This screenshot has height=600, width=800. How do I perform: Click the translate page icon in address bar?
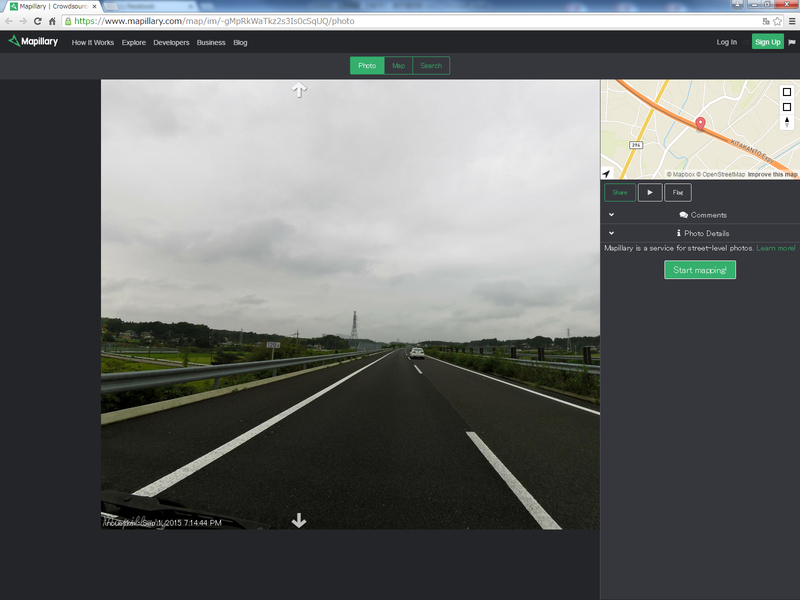(765, 21)
